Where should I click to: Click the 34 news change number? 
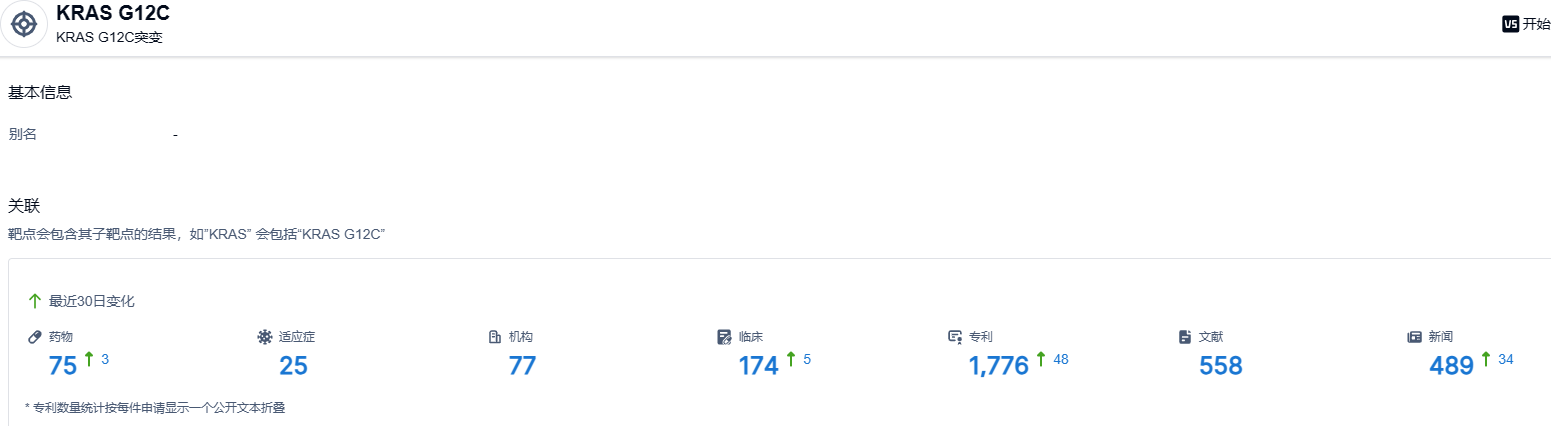click(x=1506, y=359)
